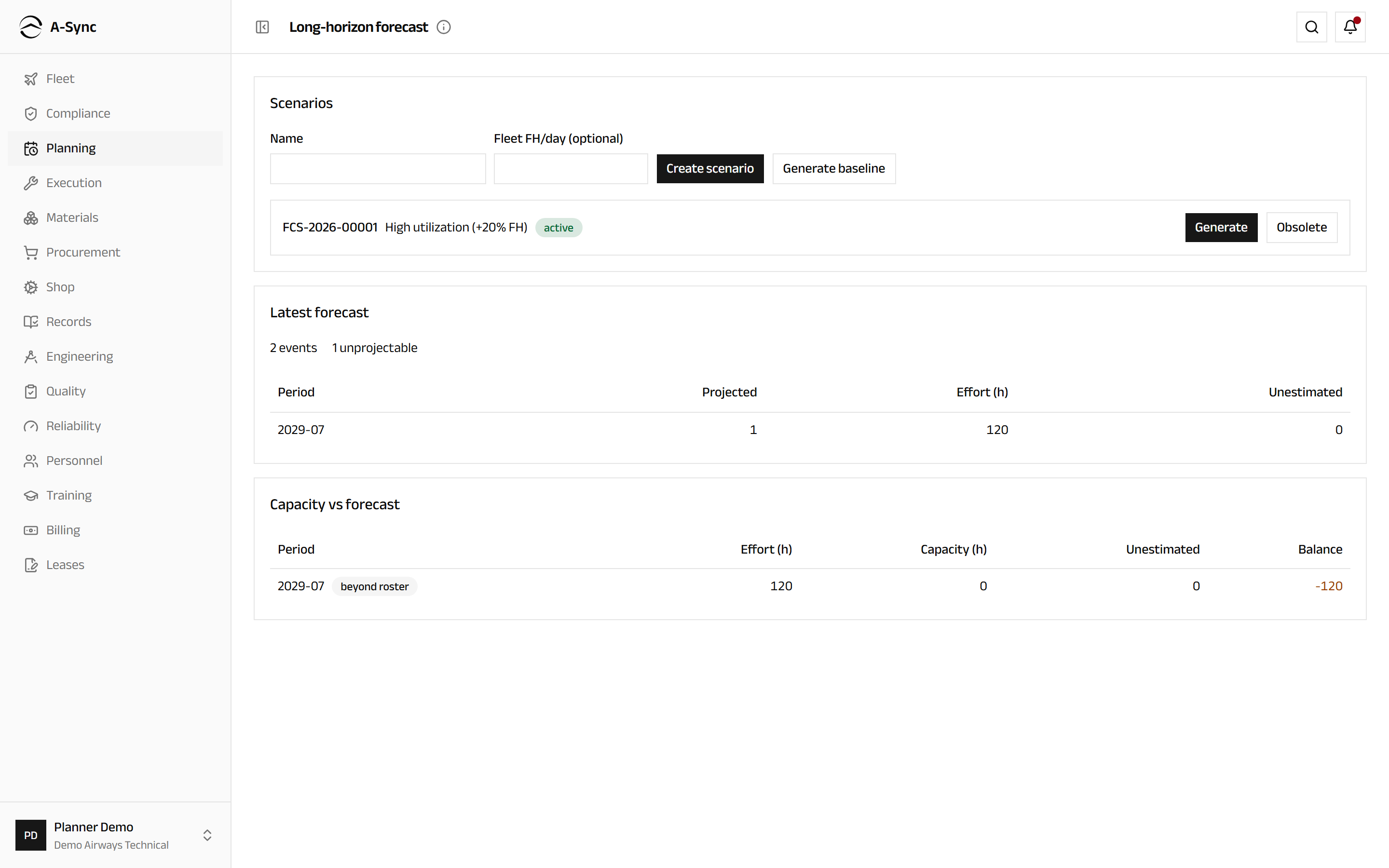1389x868 pixels.
Task: Click the Projected column header
Action: pos(729,392)
